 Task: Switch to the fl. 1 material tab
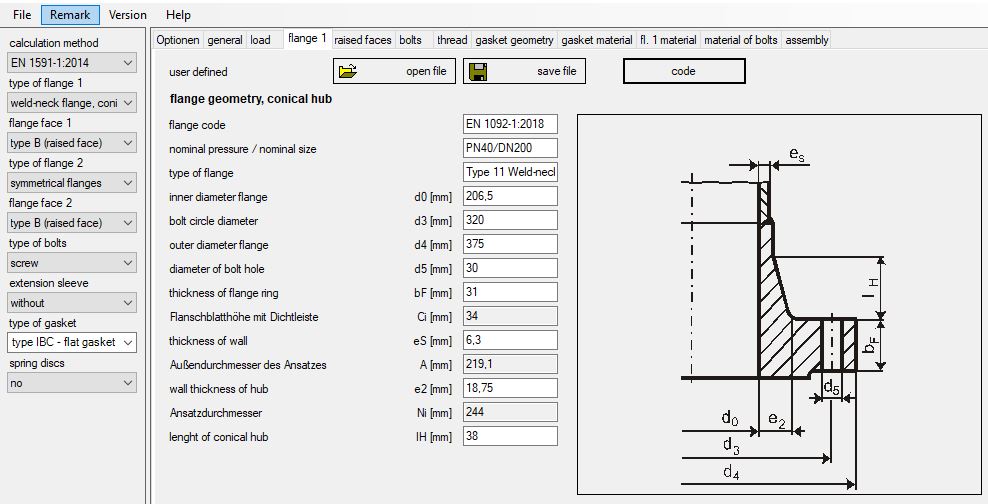click(668, 40)
